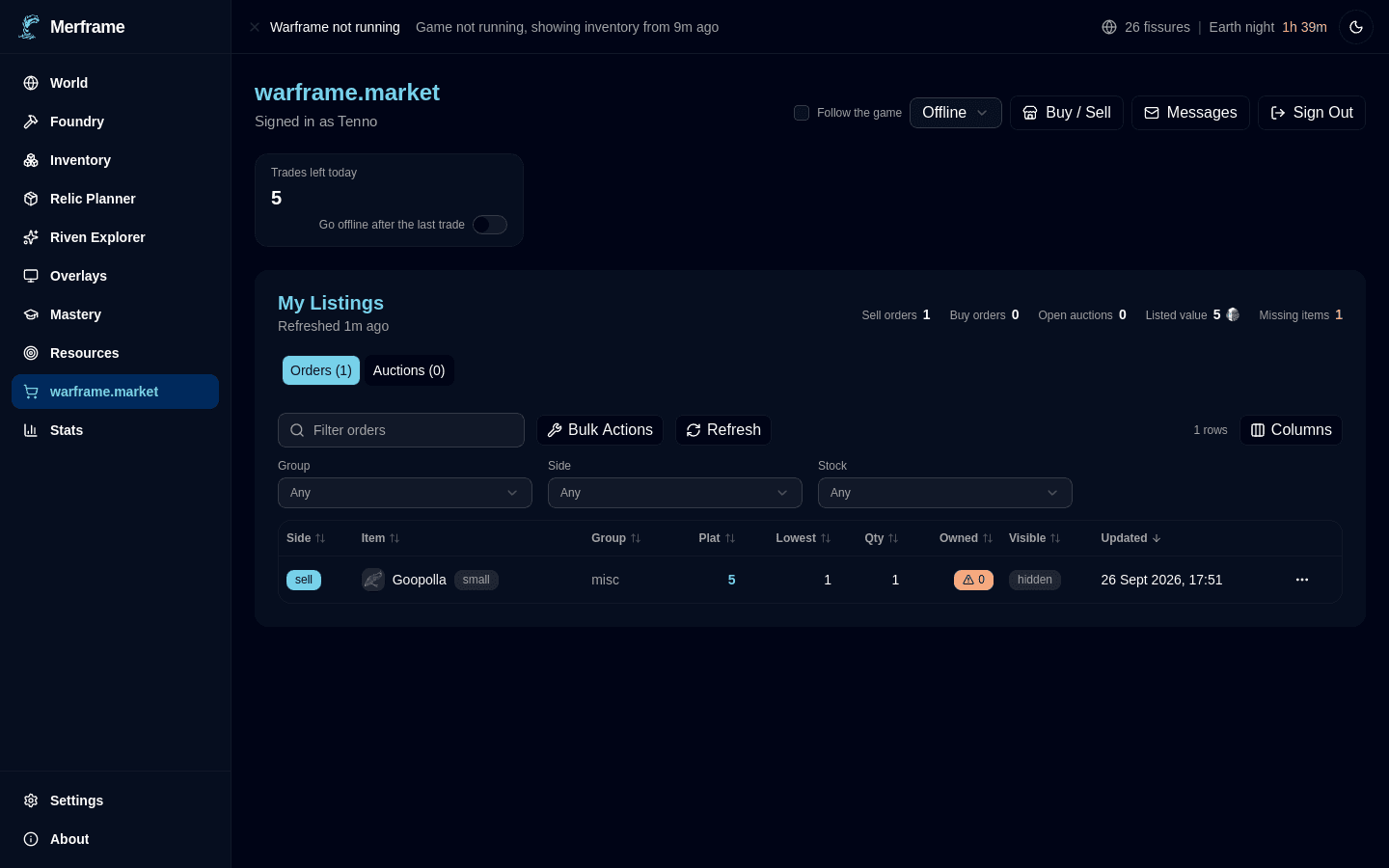Open Overlays section
This screenshot has width=1389, height=868.
click(x=115, y=276)
